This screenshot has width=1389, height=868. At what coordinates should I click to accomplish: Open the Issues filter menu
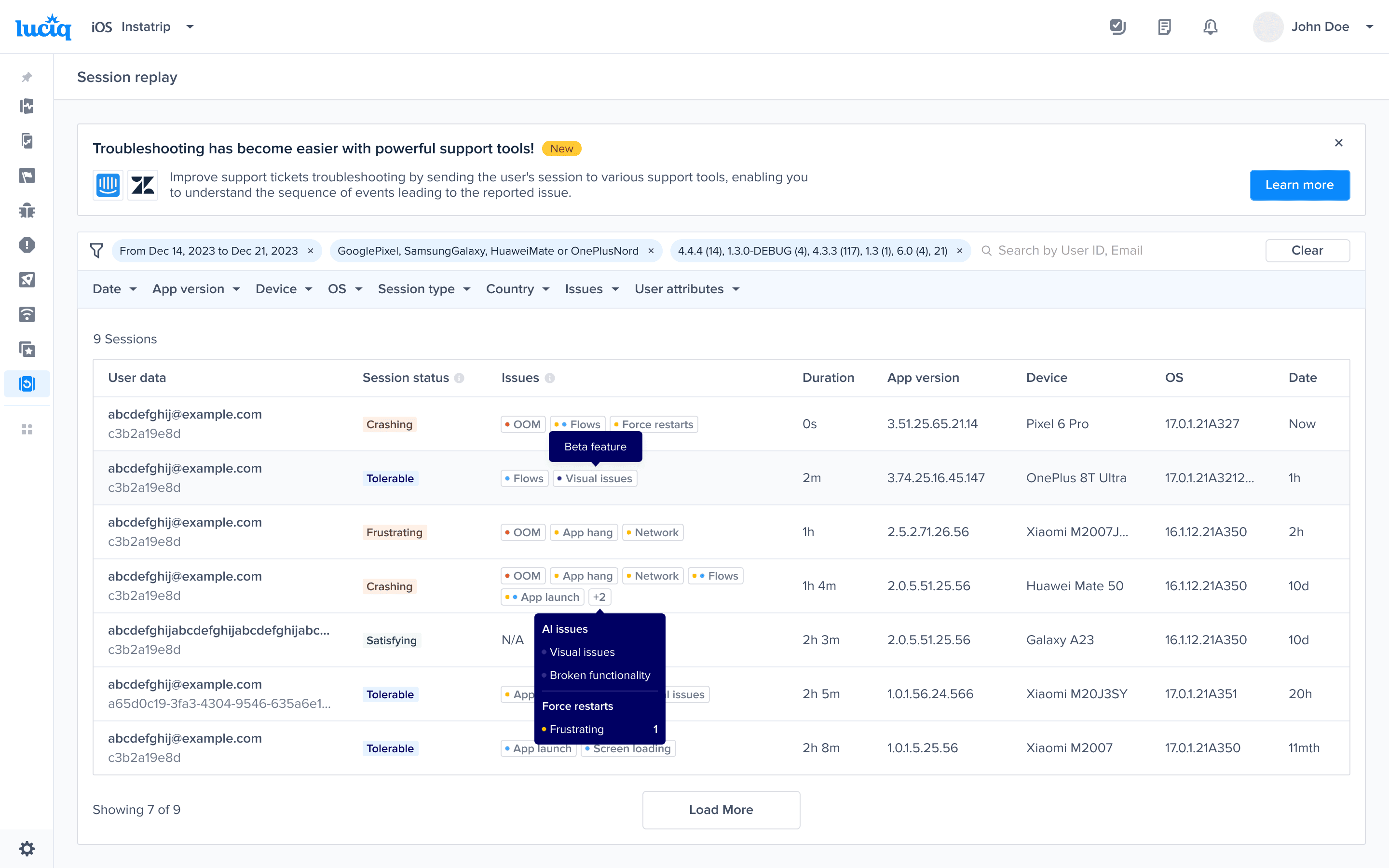[x=592, y=289]
